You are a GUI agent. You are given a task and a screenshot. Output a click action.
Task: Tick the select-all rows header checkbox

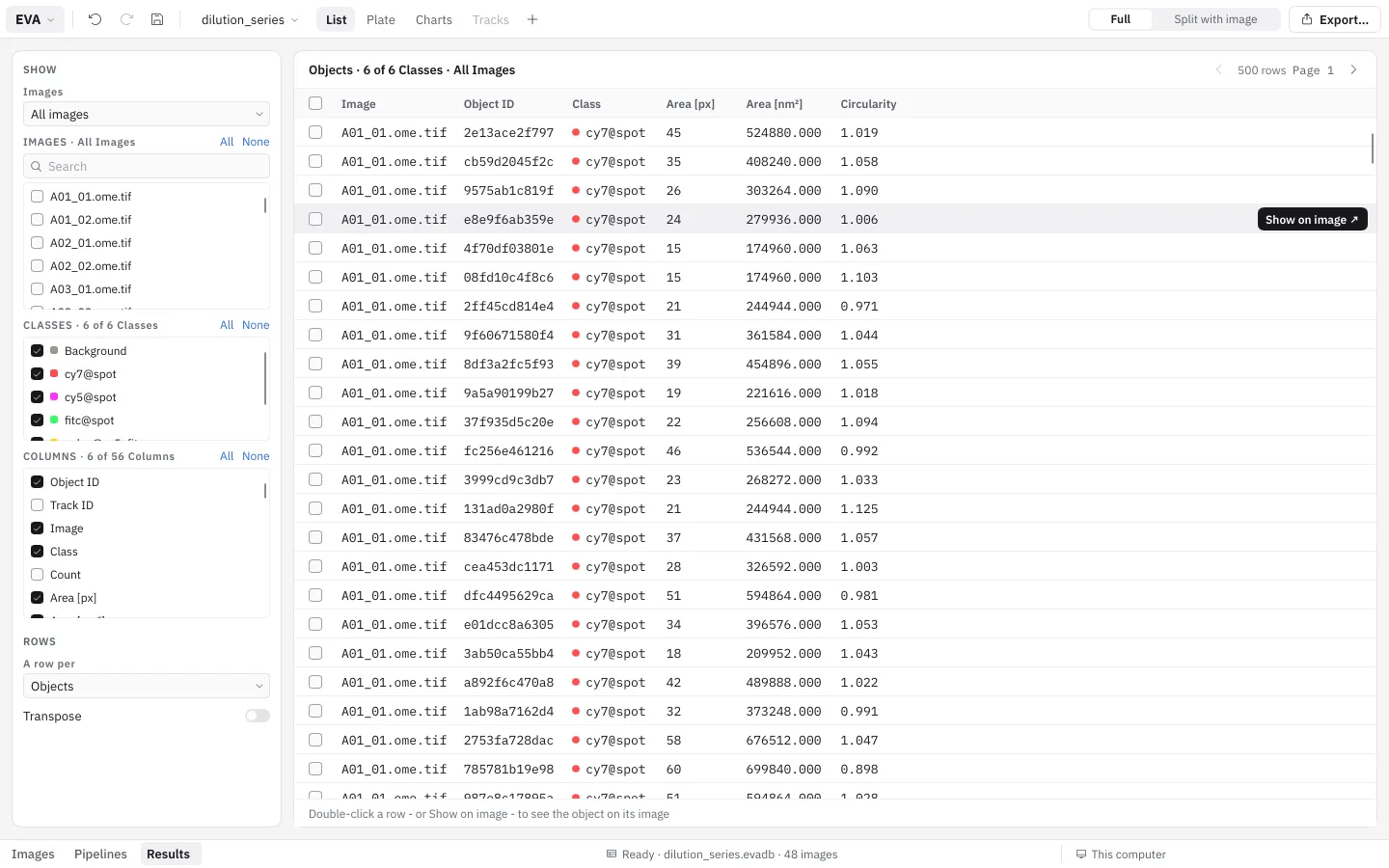[x=315, y=103]
